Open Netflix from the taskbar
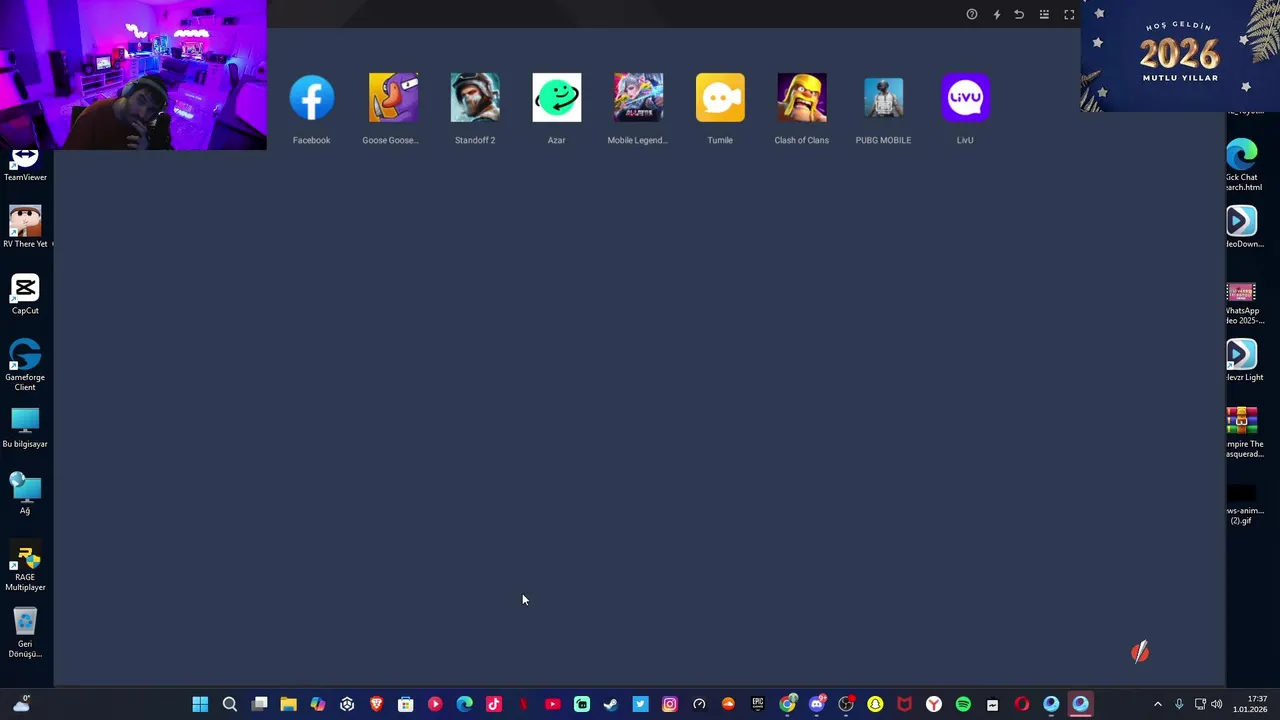Viewport: 1280px width, 720px height. point(523,704)
